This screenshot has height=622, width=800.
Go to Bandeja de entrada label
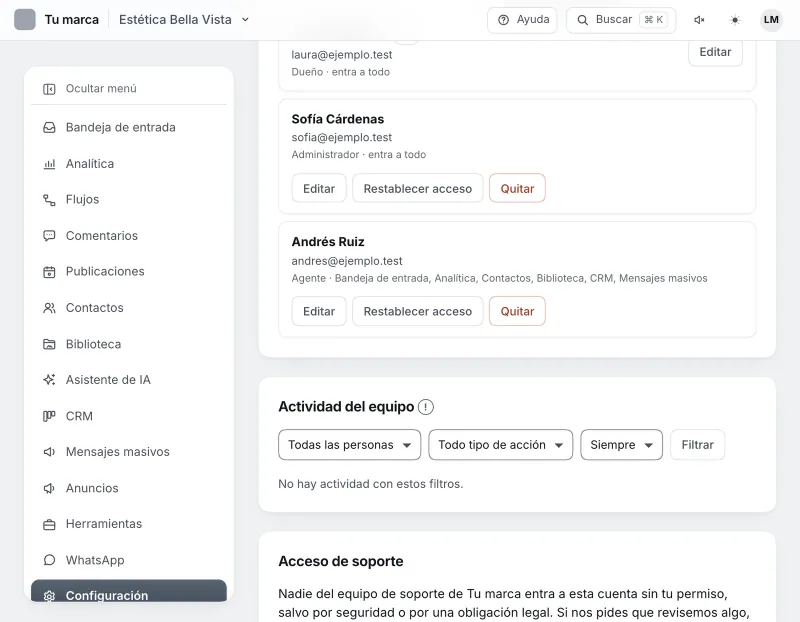120,128
